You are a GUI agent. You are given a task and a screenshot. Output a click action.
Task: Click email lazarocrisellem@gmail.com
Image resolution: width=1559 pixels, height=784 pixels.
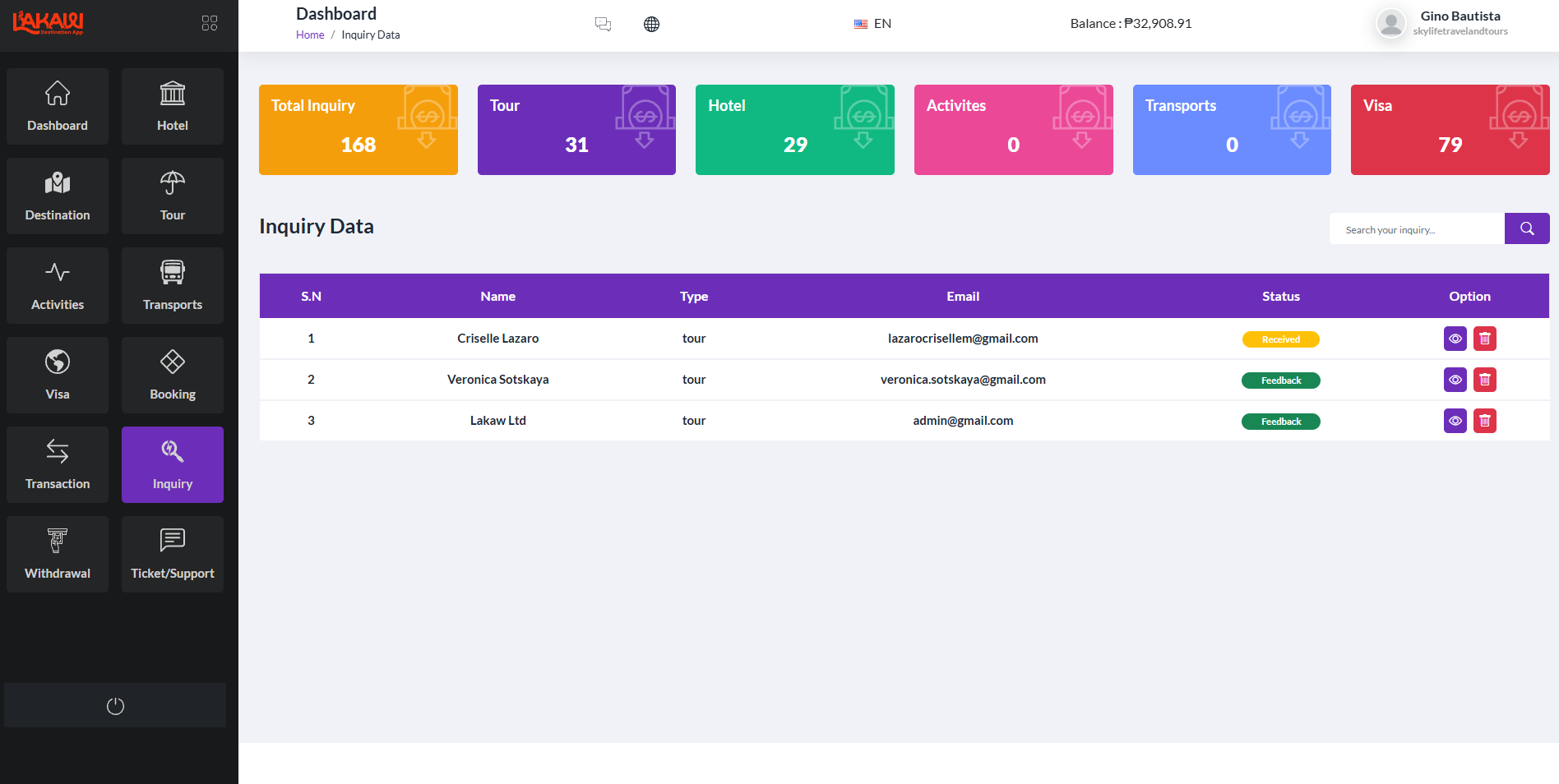[x=963, y=339]
